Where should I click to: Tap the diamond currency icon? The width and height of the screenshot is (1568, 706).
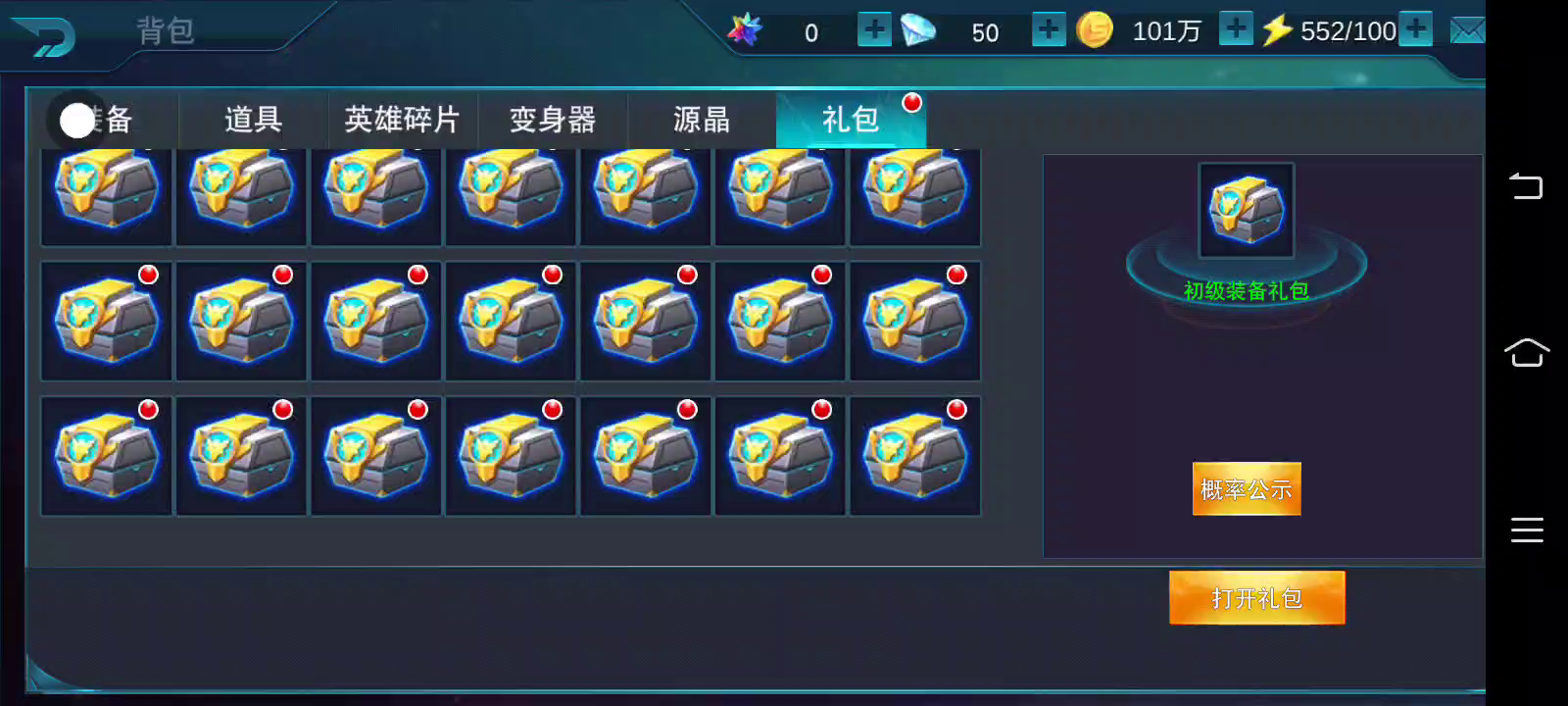[x=917, y=30]
